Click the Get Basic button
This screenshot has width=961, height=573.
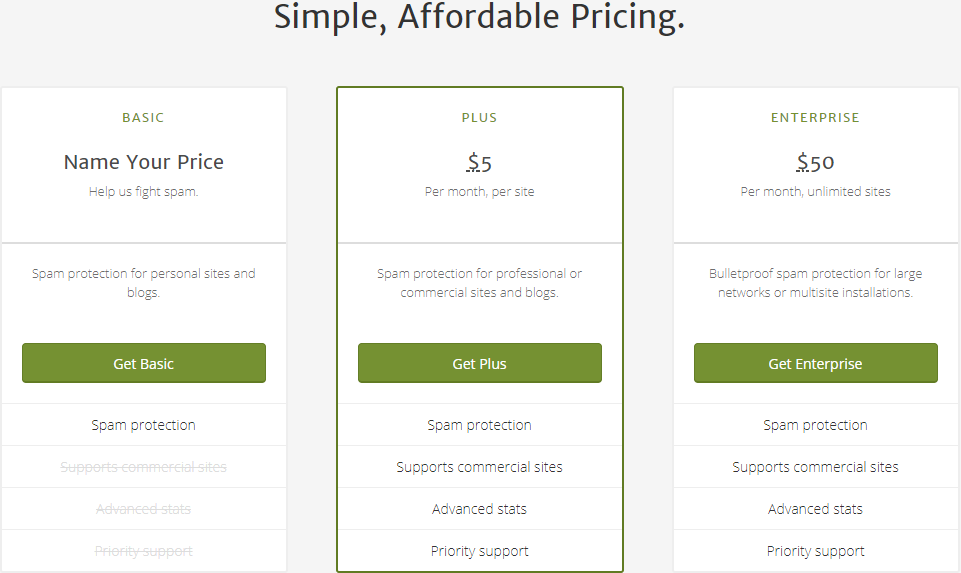pyautogui.click(x=144, y=363)
